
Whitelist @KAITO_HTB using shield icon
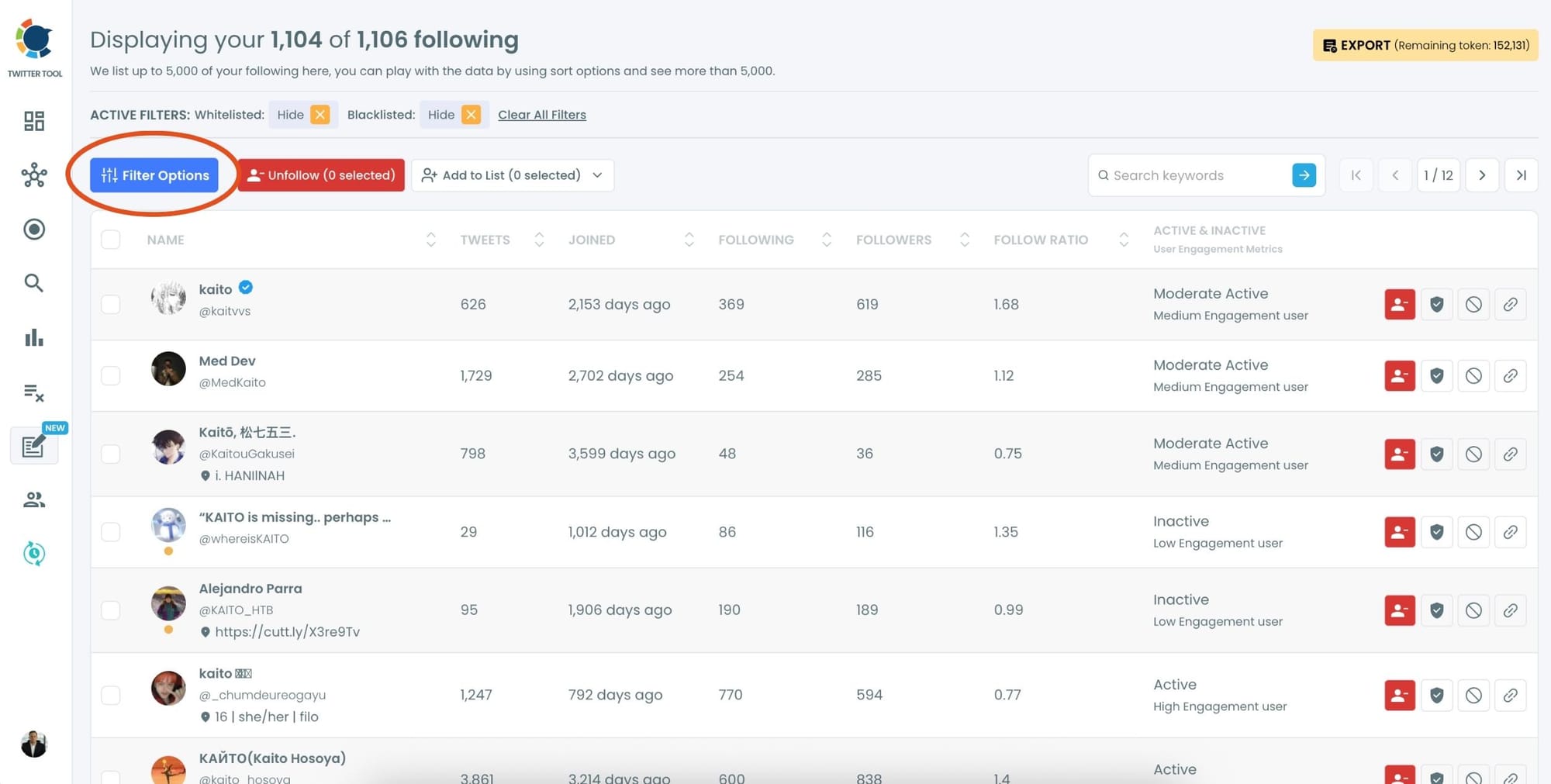(x=1437, y=610)
